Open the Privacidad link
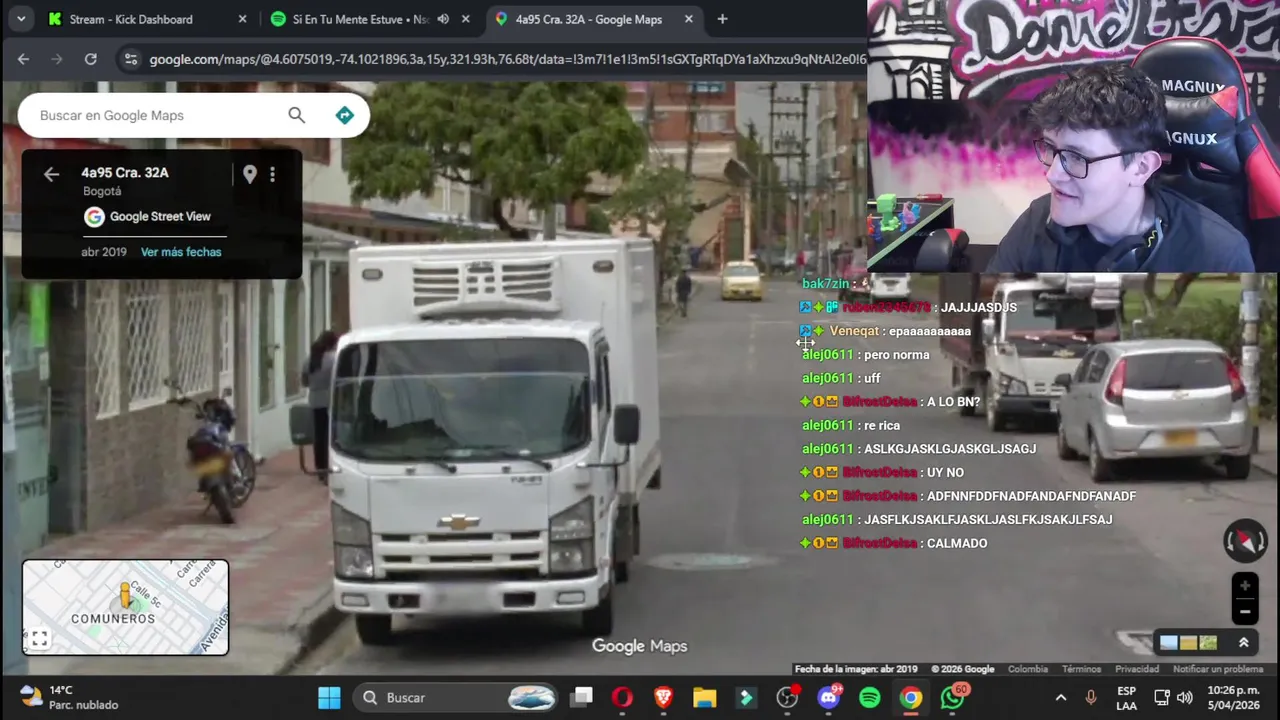 click(x=1137, y=669)
